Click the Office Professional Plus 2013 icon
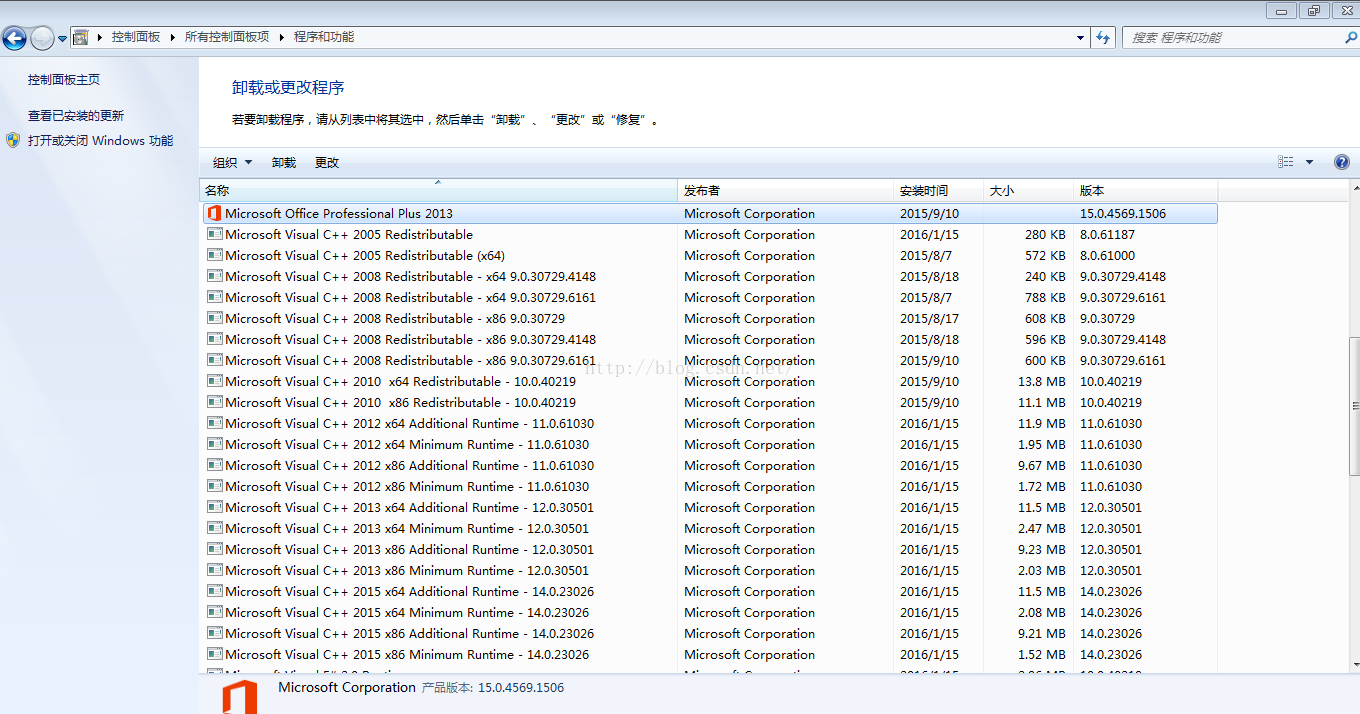The image size is (1360, 714). [x=214, y=213]
